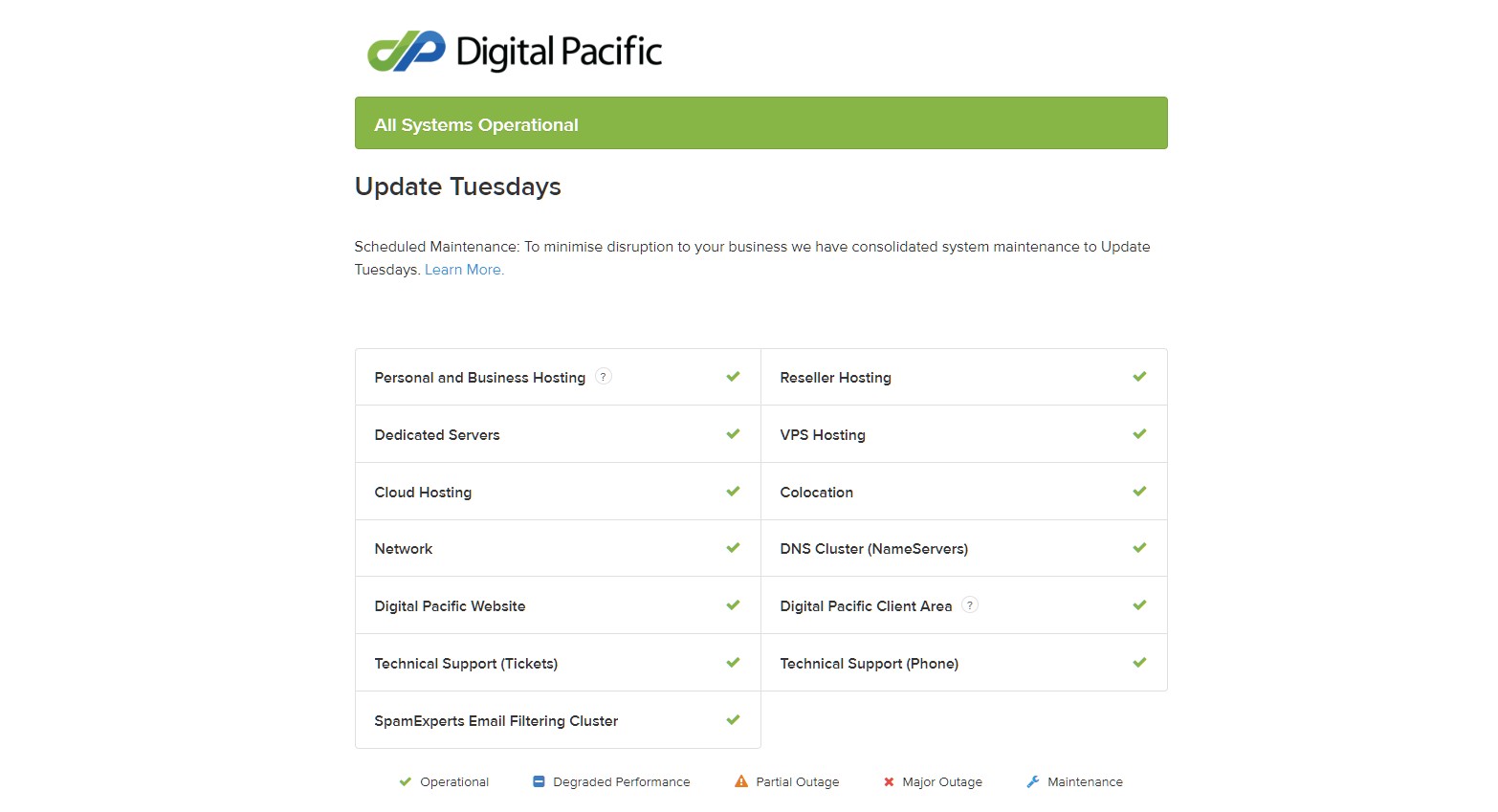Click the Partial Outage warning triangle icon
The height and width of the screenshot is (812, 1498).
point(741,781)
